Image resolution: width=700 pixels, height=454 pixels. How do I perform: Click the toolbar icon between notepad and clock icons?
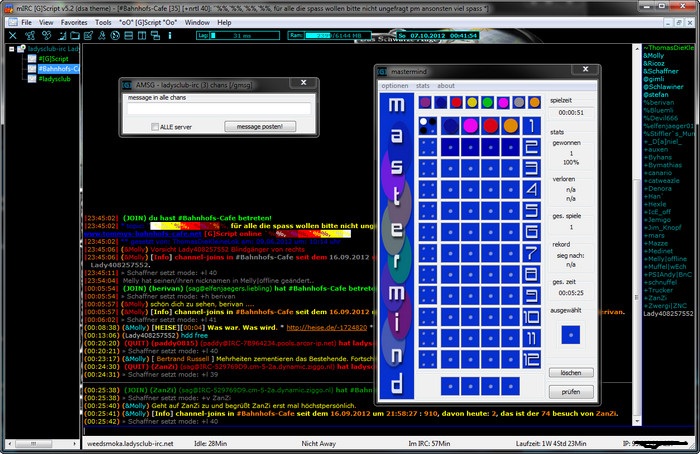coord(102,35)
